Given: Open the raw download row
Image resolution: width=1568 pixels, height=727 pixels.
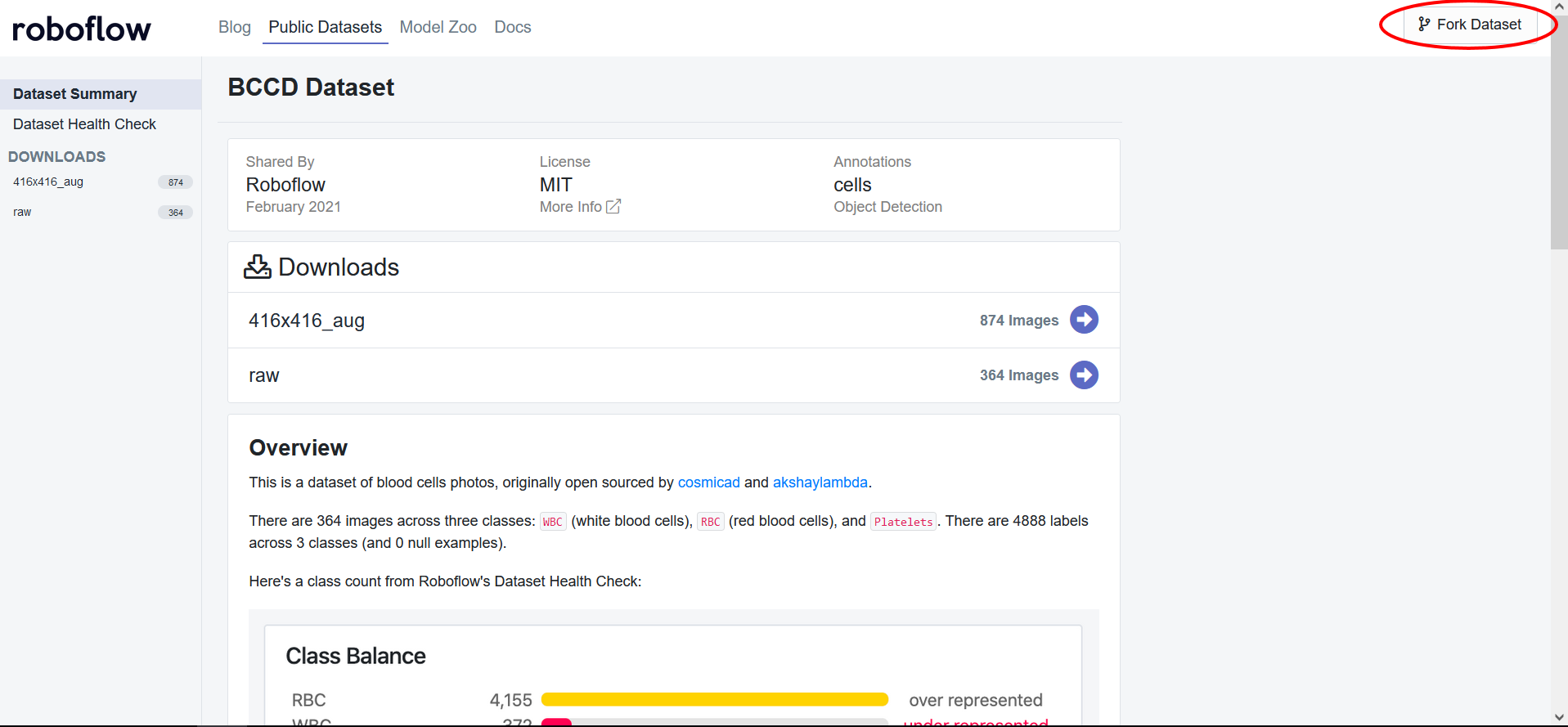Looking at the screenshot, I should click(x=674, y=375).
